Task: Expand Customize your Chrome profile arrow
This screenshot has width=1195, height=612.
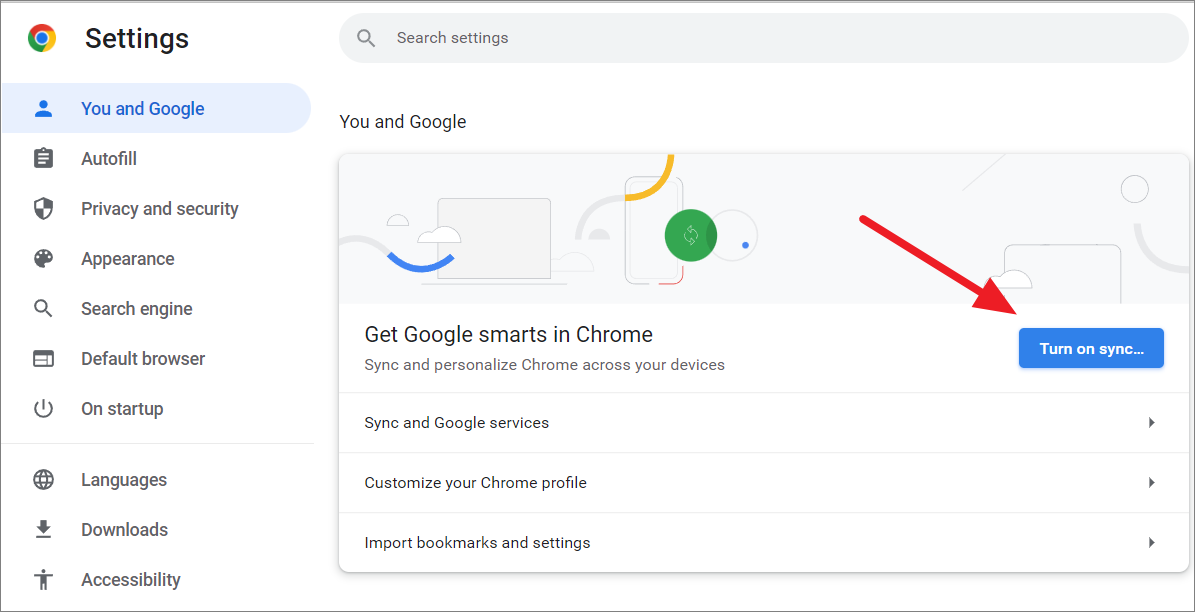Action: [1152, 482]
